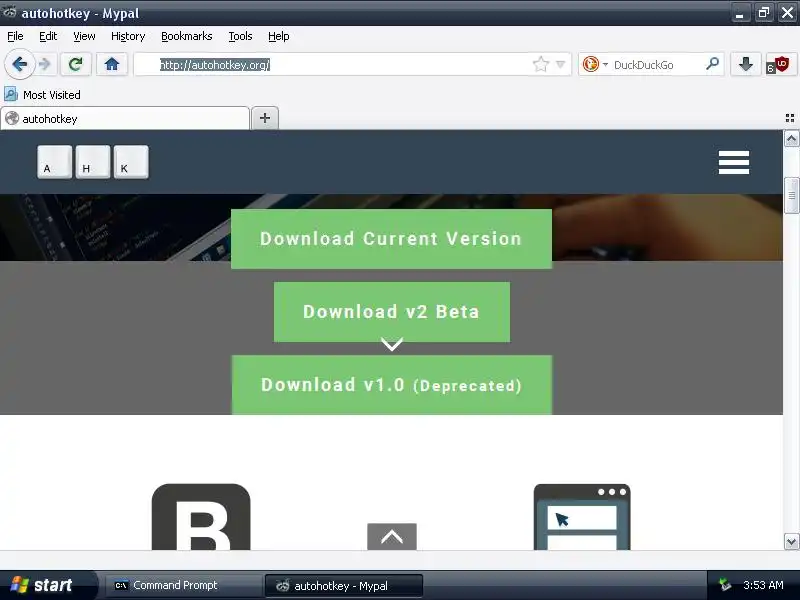Open the File menu

click(15, 36)
